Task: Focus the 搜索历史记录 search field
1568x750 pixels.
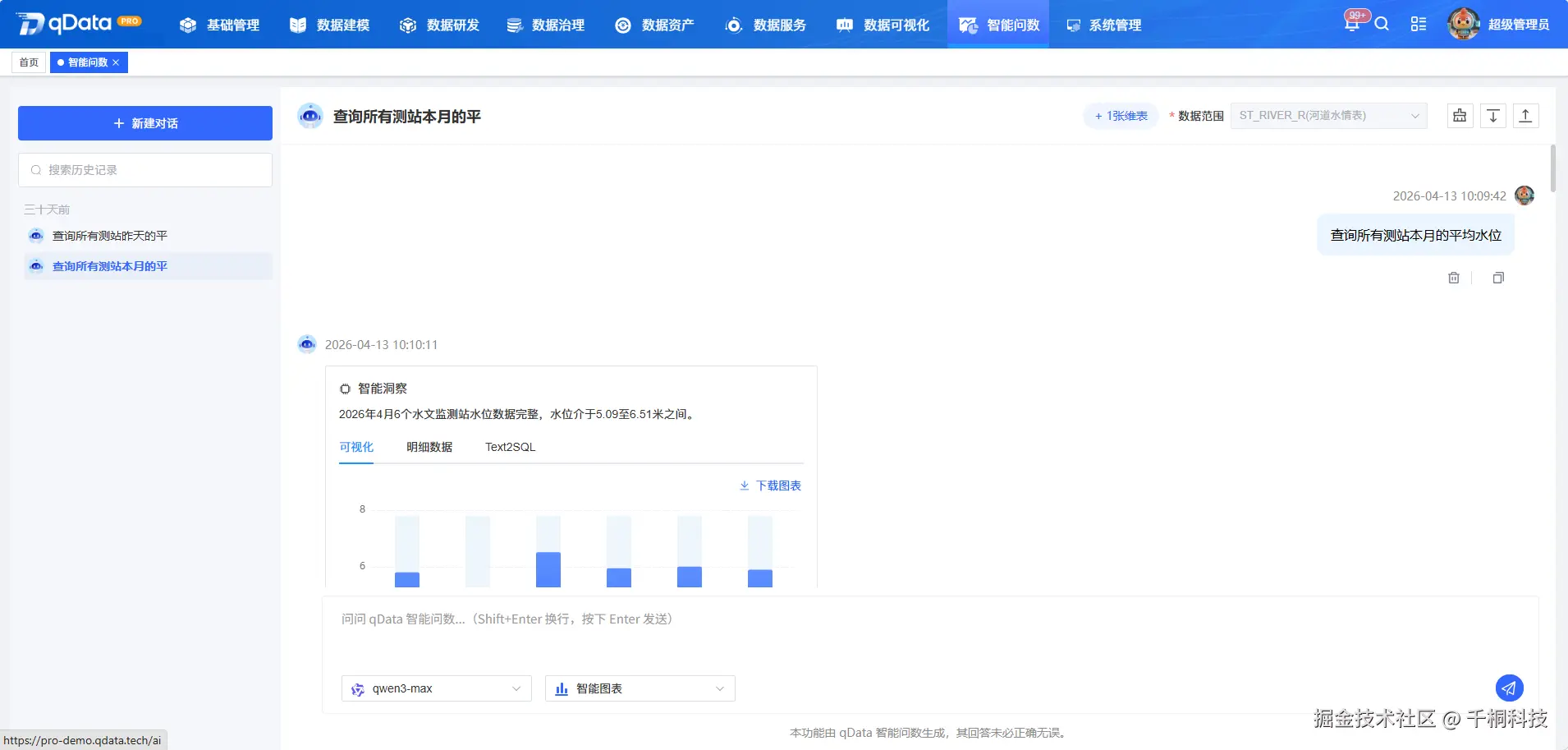Action: click(x=145, y=170)
